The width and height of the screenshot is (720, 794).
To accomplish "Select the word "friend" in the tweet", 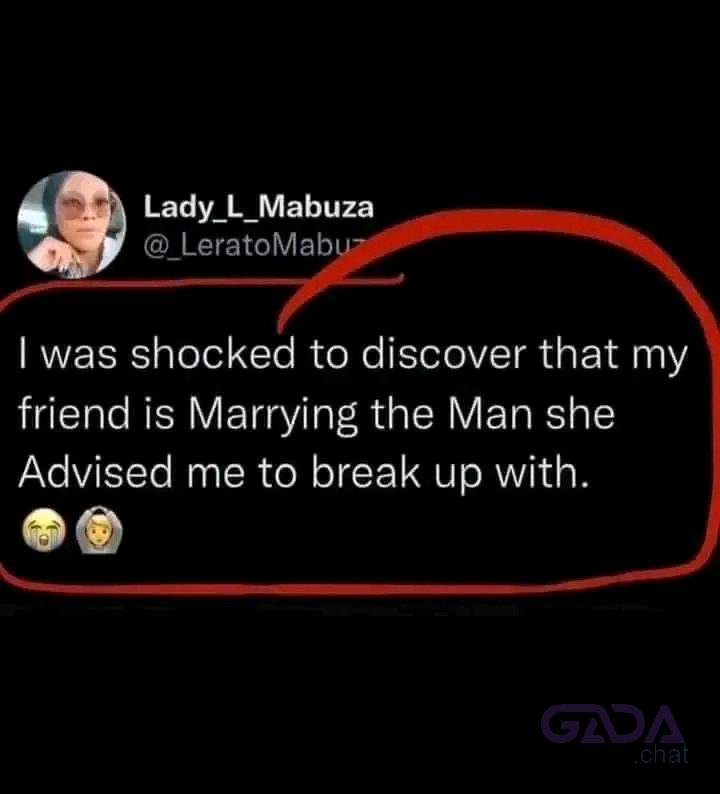I will (74, 413).
